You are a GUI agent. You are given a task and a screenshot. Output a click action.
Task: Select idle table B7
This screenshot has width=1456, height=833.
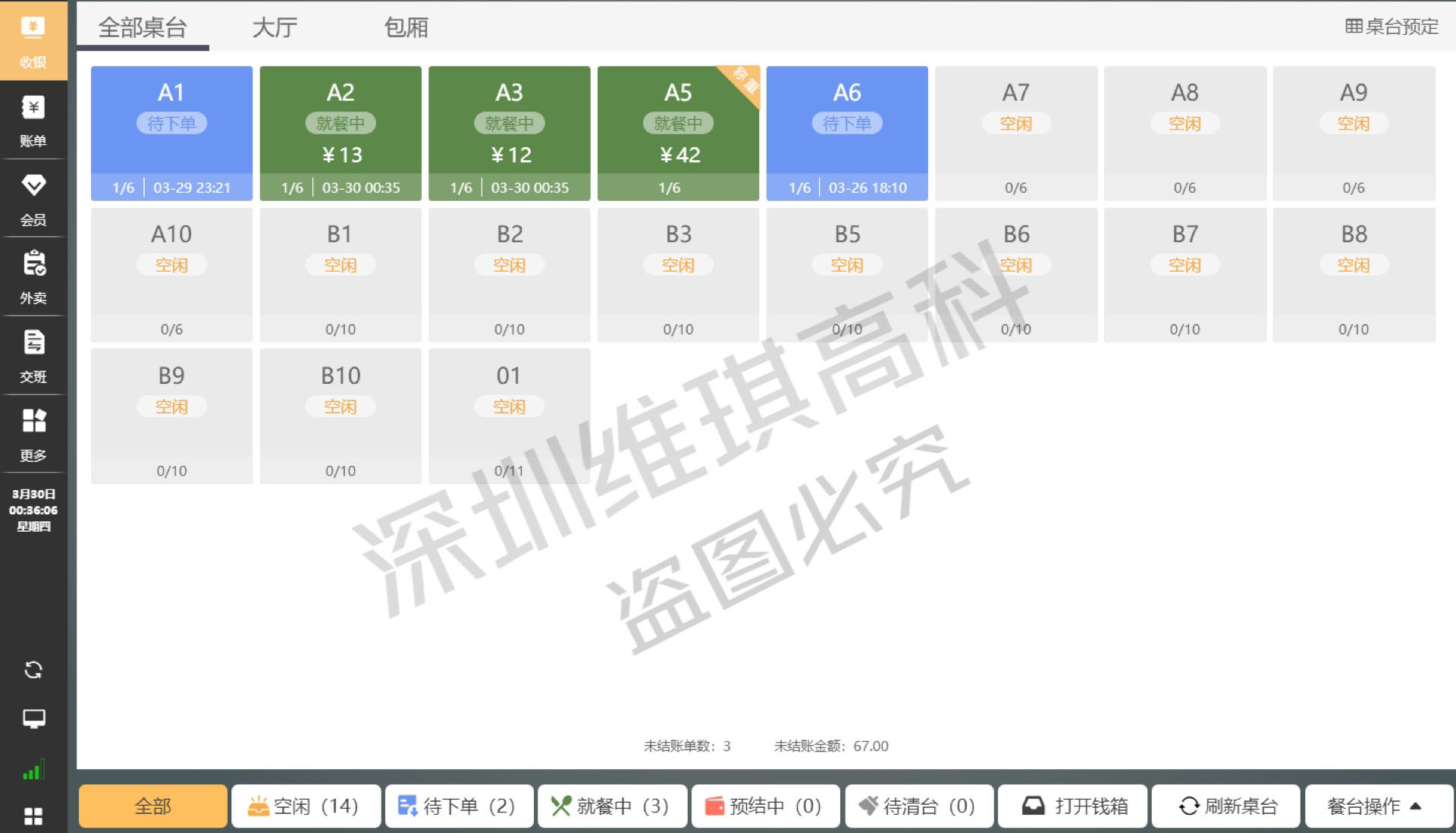click(x=1185, y=275)
